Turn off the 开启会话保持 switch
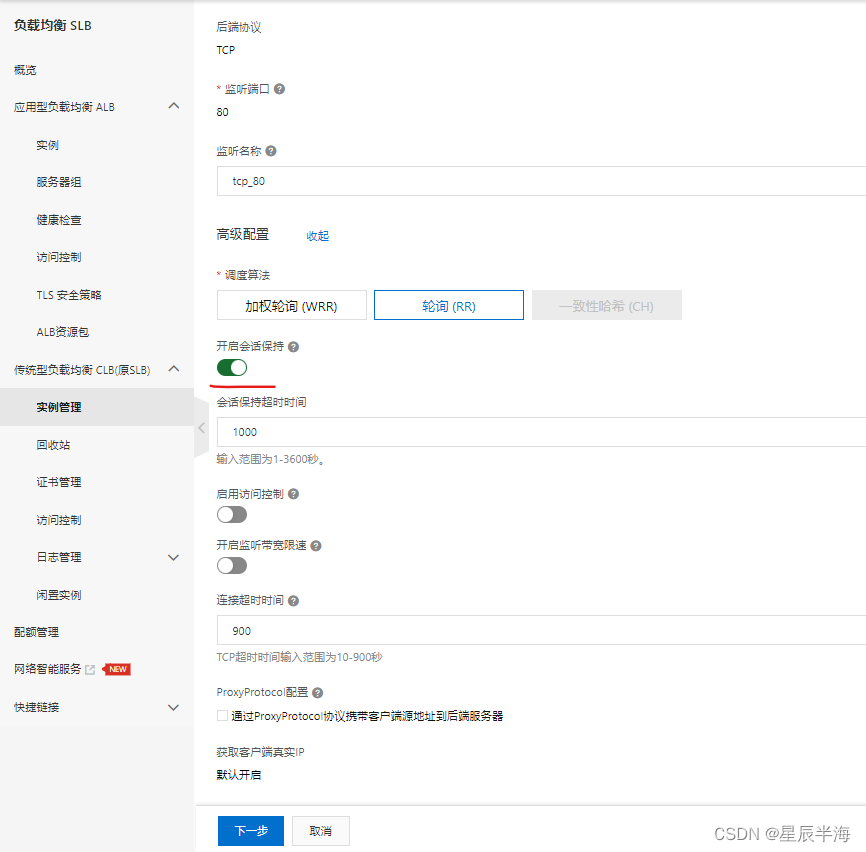The width and height of the screenshot is (866, 852). pos(232,368)
